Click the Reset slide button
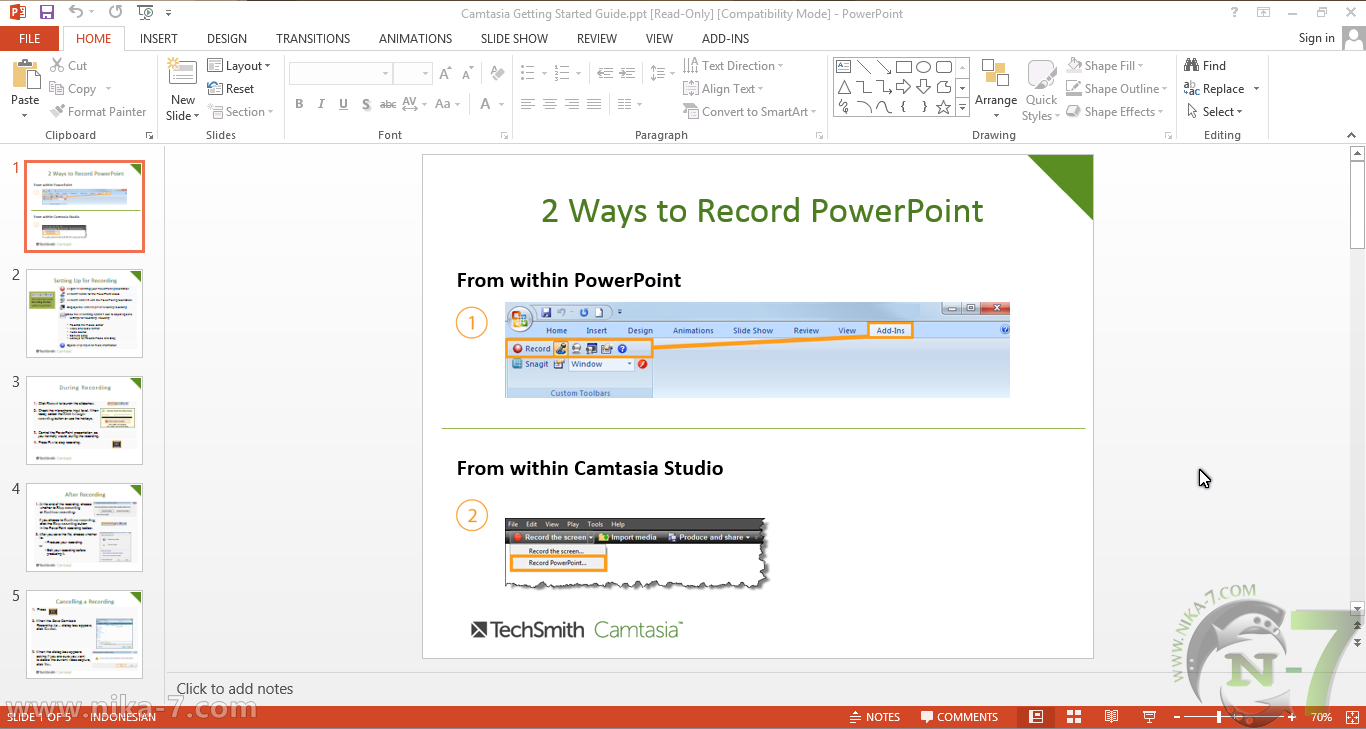The height and width of the screenshot is (729, 1366). tap(231, 89)
